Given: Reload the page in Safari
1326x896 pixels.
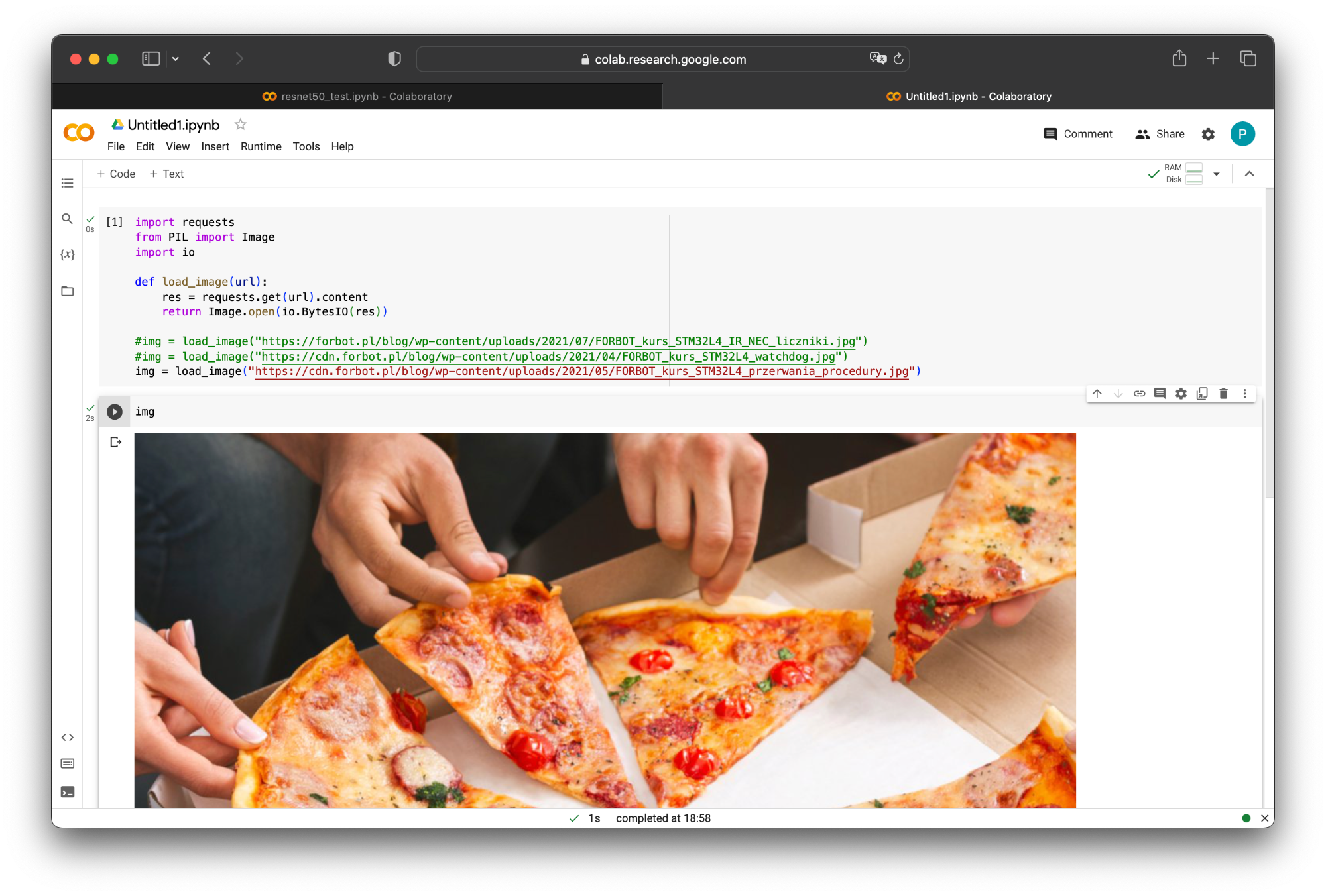Looking at the screenshot, I should (x=898, y=59).
